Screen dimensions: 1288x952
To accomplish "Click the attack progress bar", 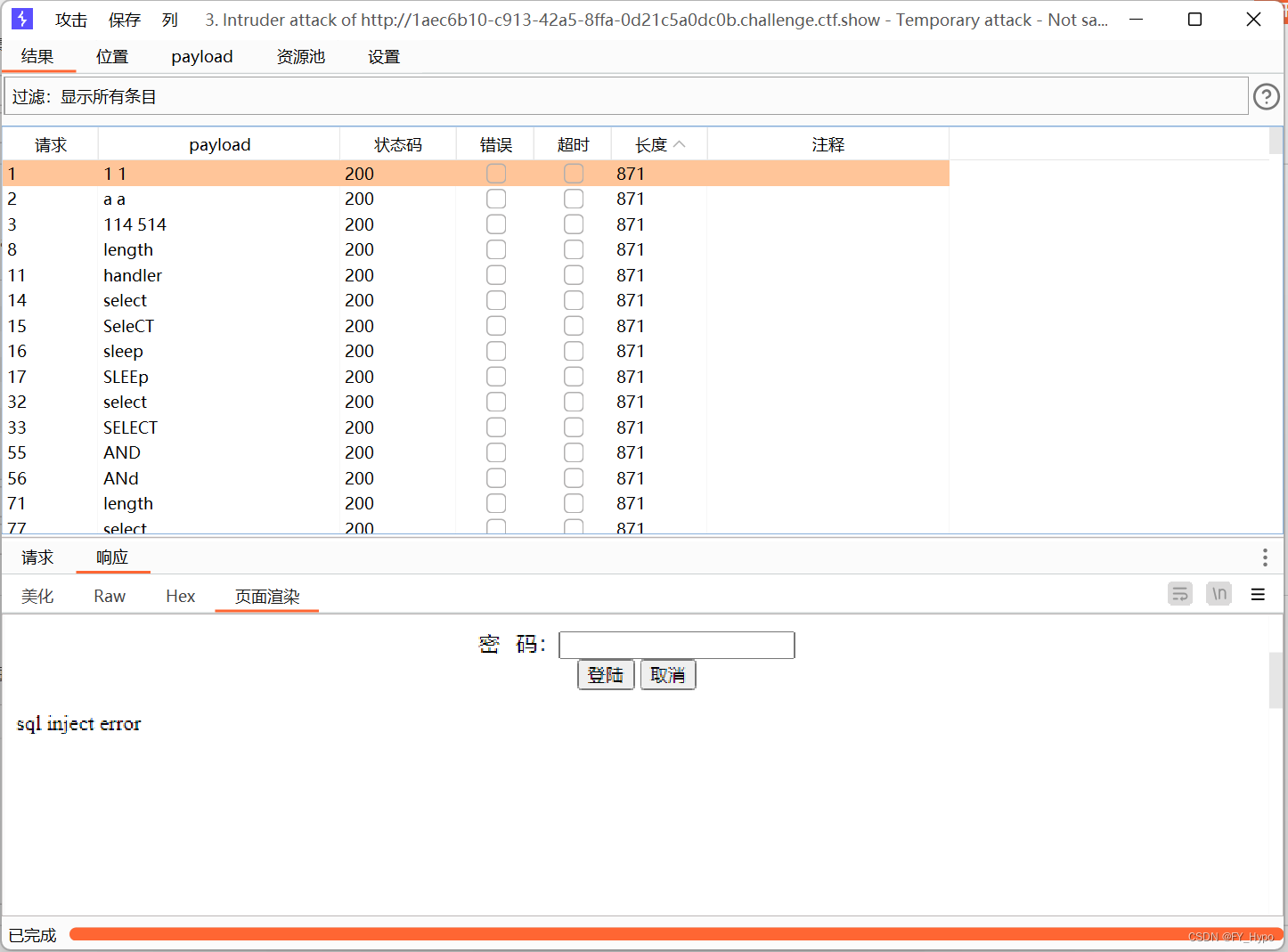I will pos(677,934).
